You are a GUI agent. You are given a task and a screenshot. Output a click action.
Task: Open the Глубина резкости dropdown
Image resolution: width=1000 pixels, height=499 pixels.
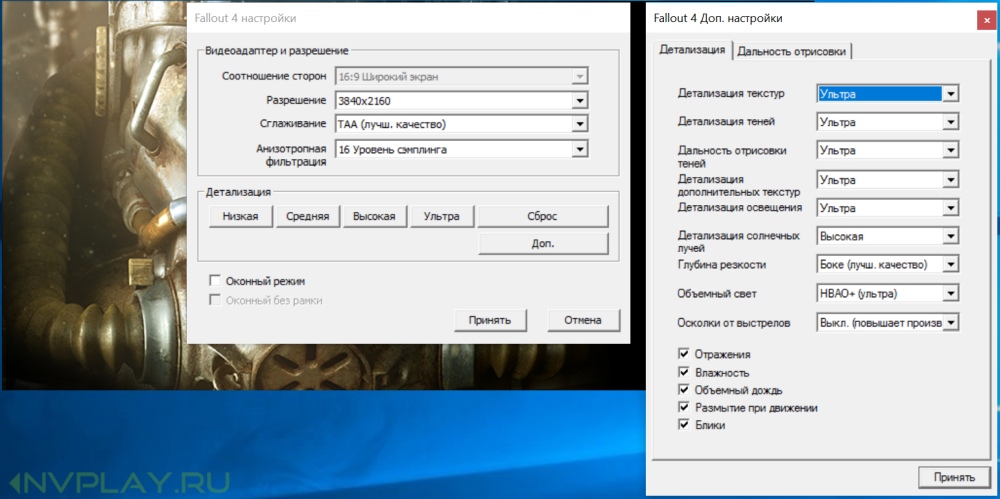point(888,264)
